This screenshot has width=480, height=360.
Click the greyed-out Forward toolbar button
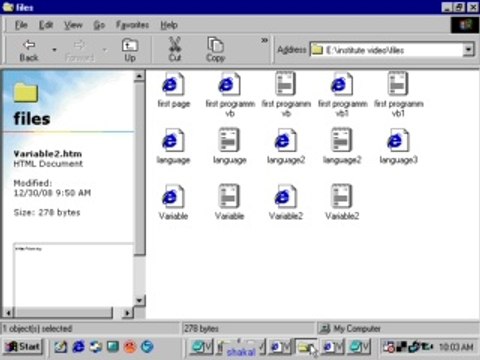tap(79, 50)
